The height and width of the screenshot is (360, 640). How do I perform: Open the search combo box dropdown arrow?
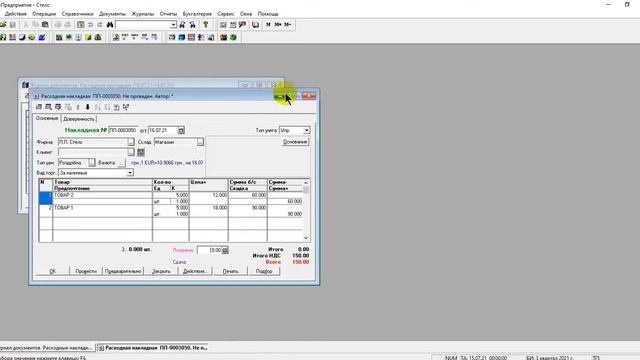(173, 25)
